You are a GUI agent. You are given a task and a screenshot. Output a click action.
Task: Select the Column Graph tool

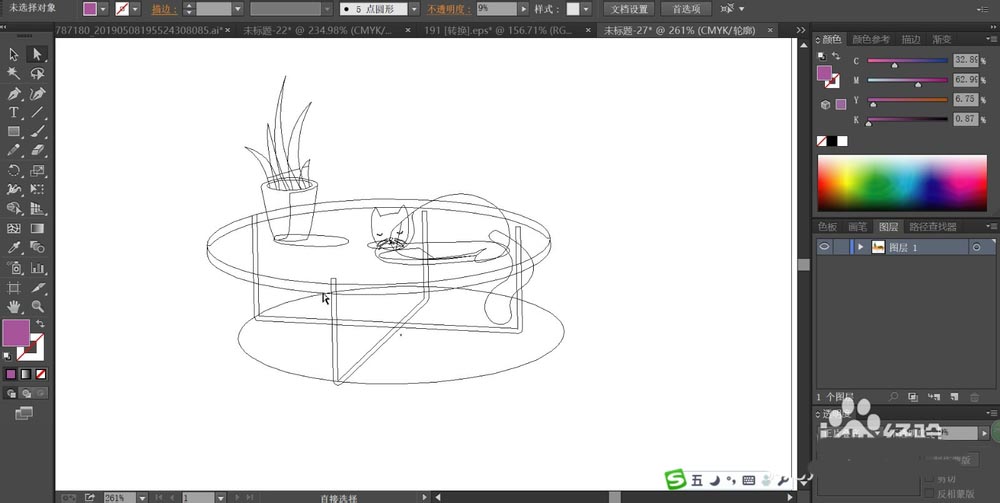(x=37, y=268)
